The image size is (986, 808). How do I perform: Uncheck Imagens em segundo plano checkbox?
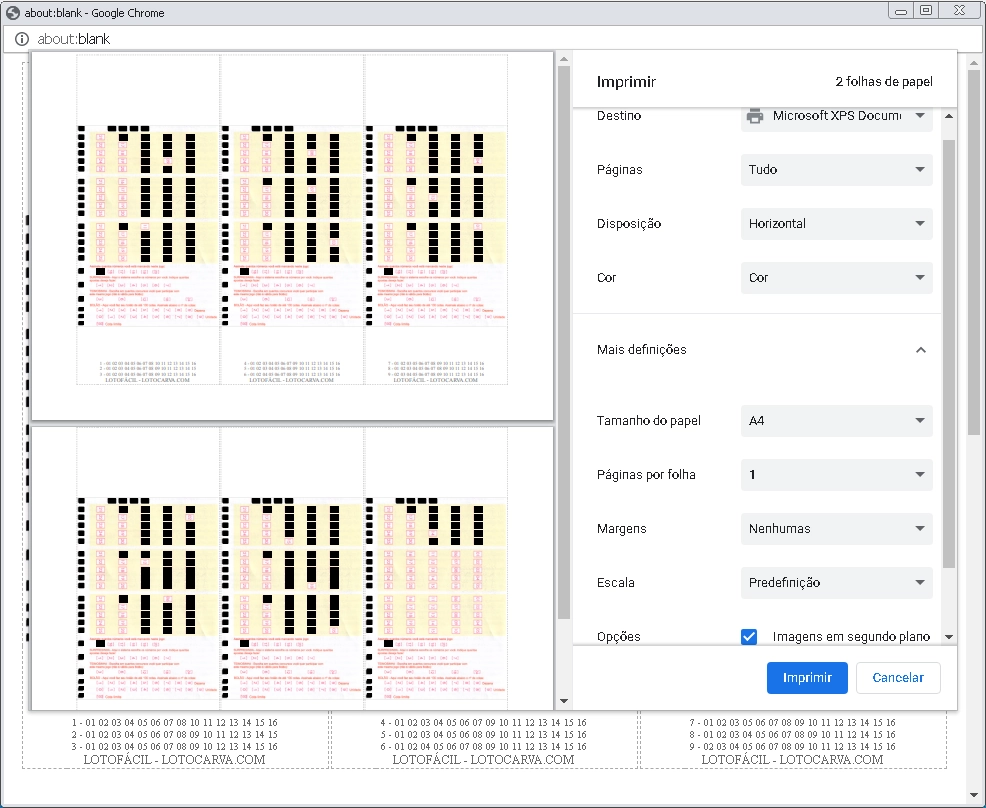click(x=749, y=636)
